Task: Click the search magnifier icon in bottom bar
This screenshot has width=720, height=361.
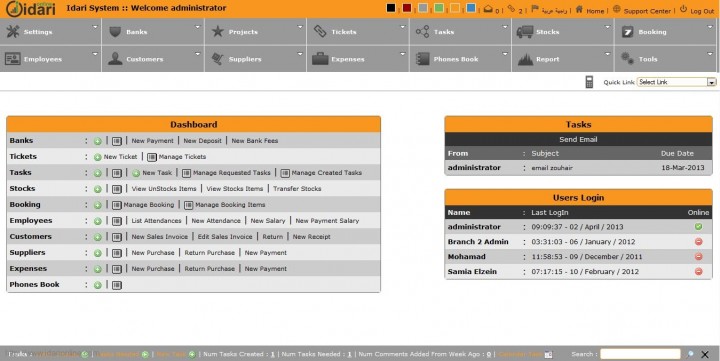Action: click(x=690, y=354)
